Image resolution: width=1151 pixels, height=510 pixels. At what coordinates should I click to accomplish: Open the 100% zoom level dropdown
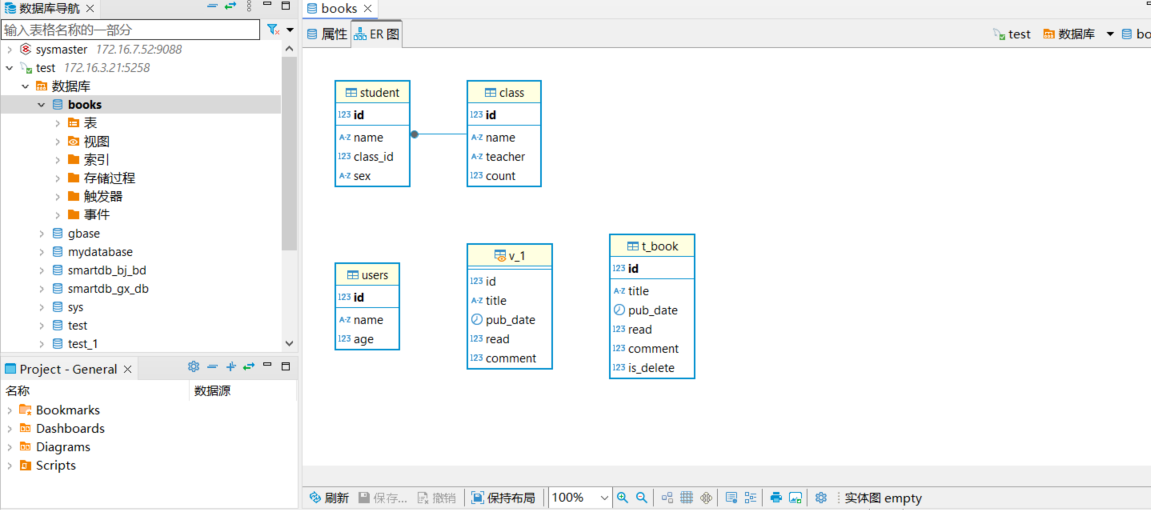[x=604, y=498]
